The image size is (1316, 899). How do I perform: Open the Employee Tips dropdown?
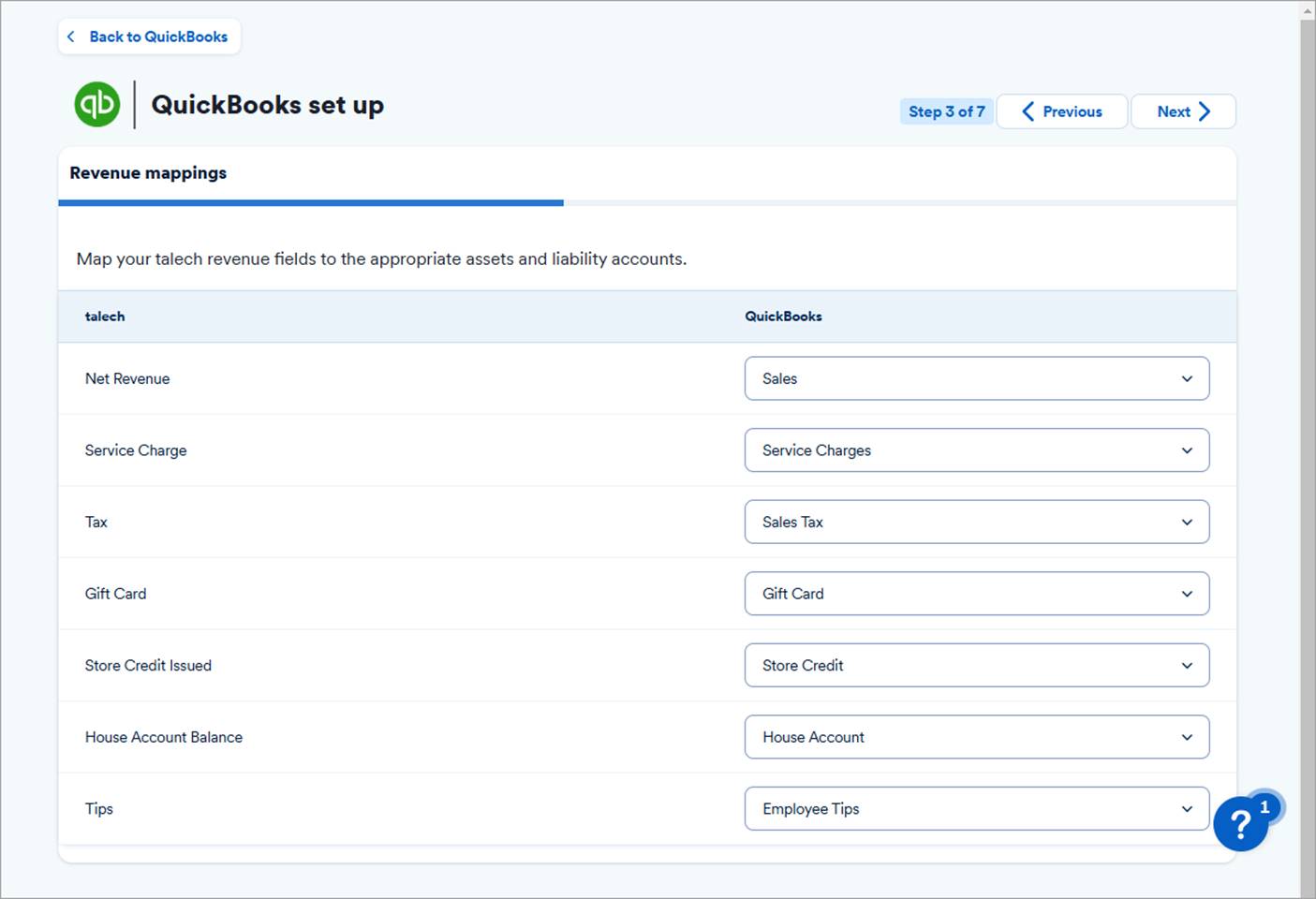976,809
